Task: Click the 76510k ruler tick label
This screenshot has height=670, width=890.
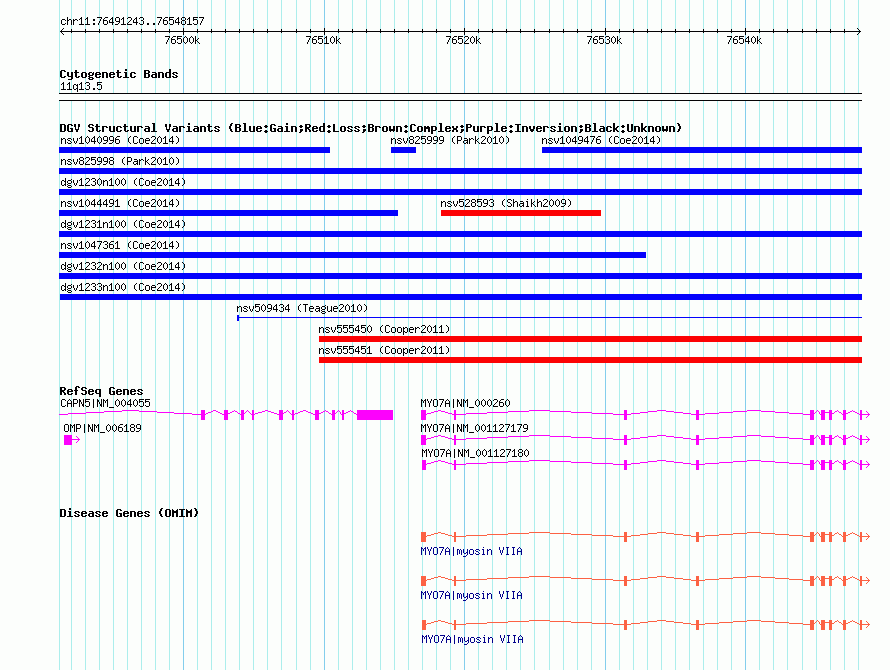Action: [x=323, y=40]
